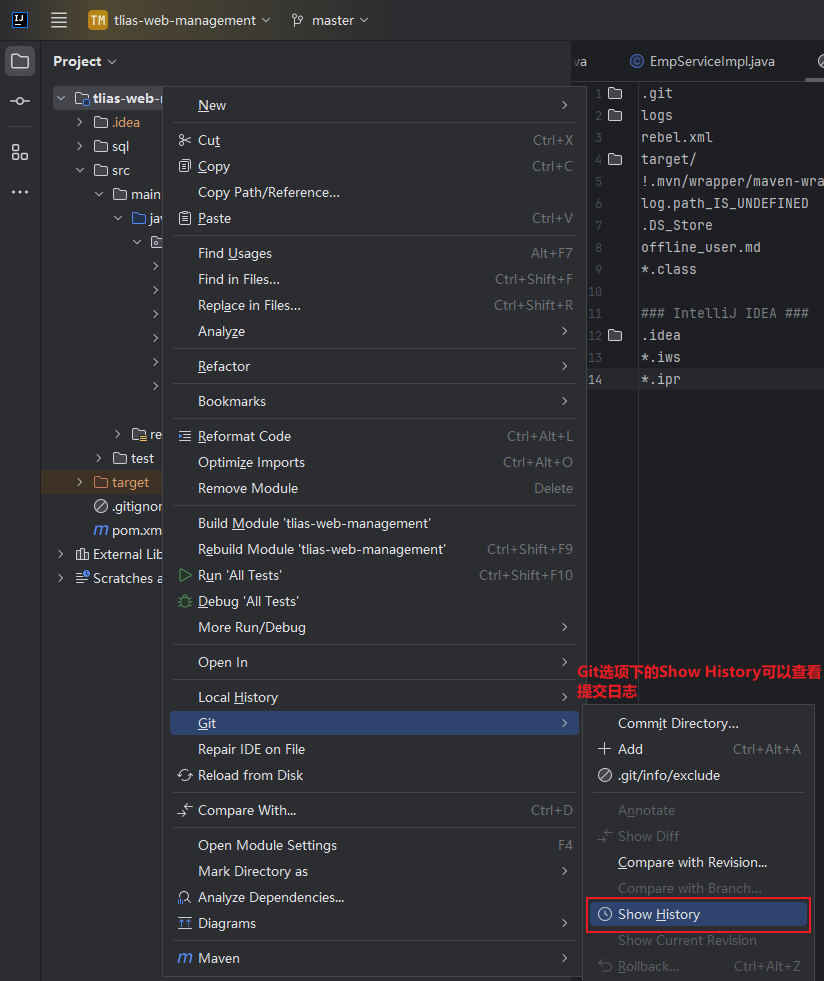Open the main hamburger menu

click(59, 20)
